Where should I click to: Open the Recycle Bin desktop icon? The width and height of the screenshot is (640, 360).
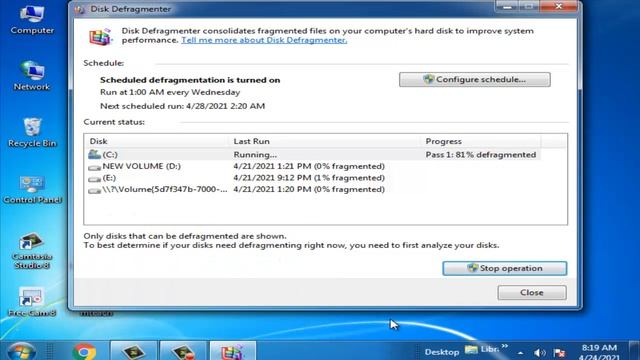(32, 132)
